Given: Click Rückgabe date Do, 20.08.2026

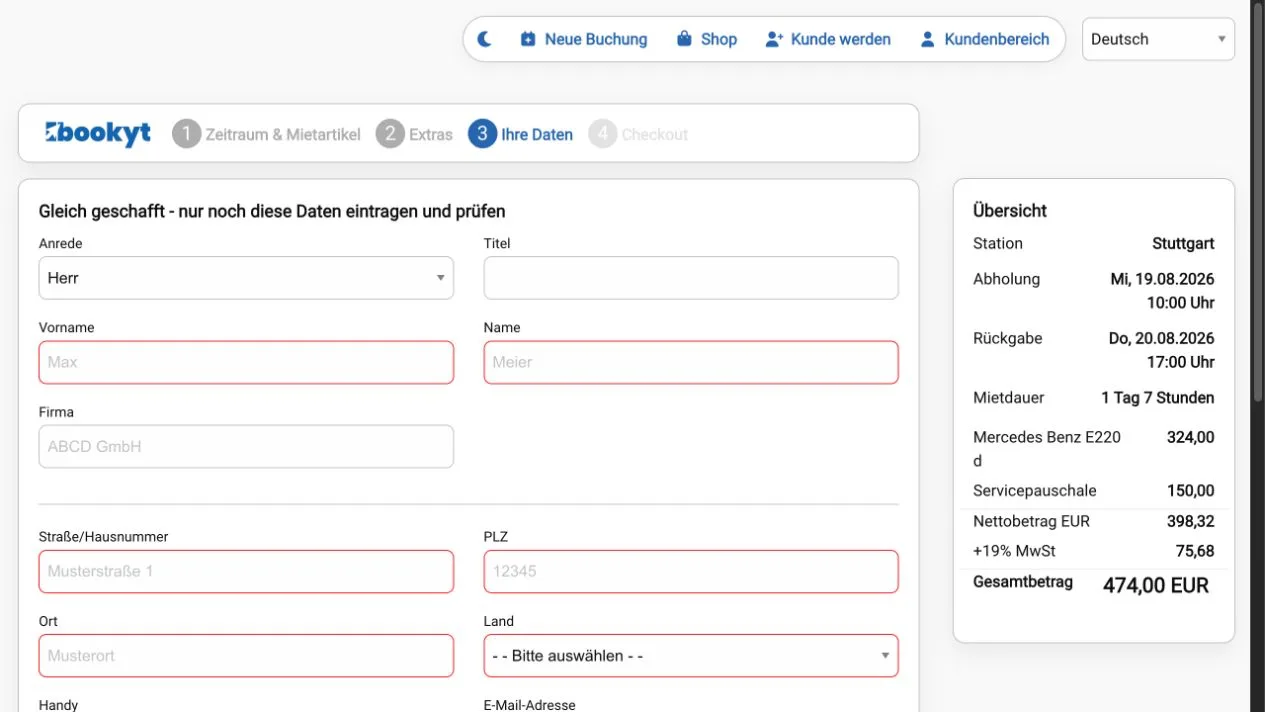Looking at the screenshot, I should 1162,338.
